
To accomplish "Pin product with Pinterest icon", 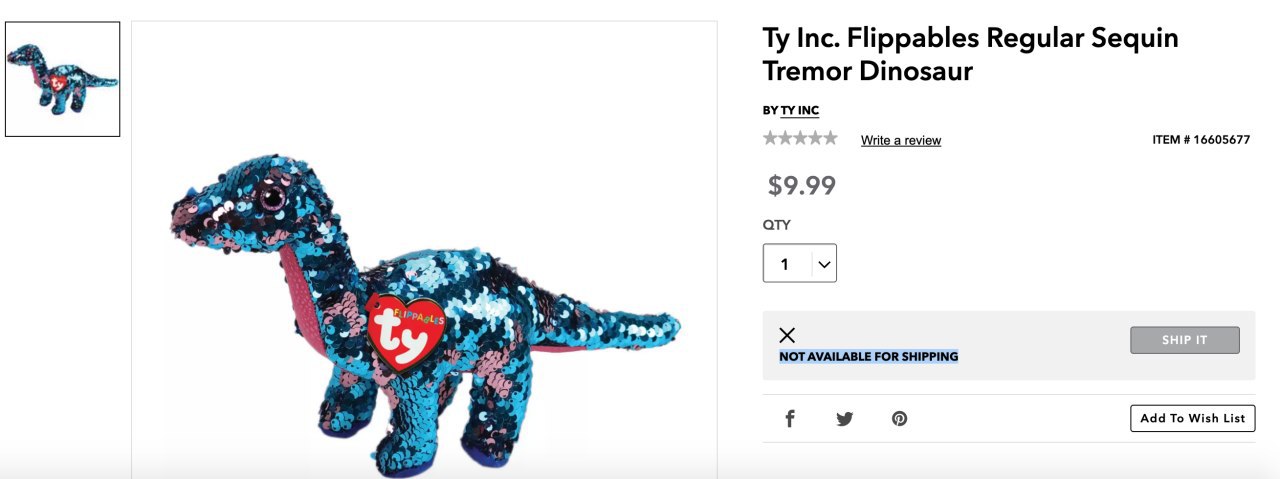I will (x=900, y=419).
